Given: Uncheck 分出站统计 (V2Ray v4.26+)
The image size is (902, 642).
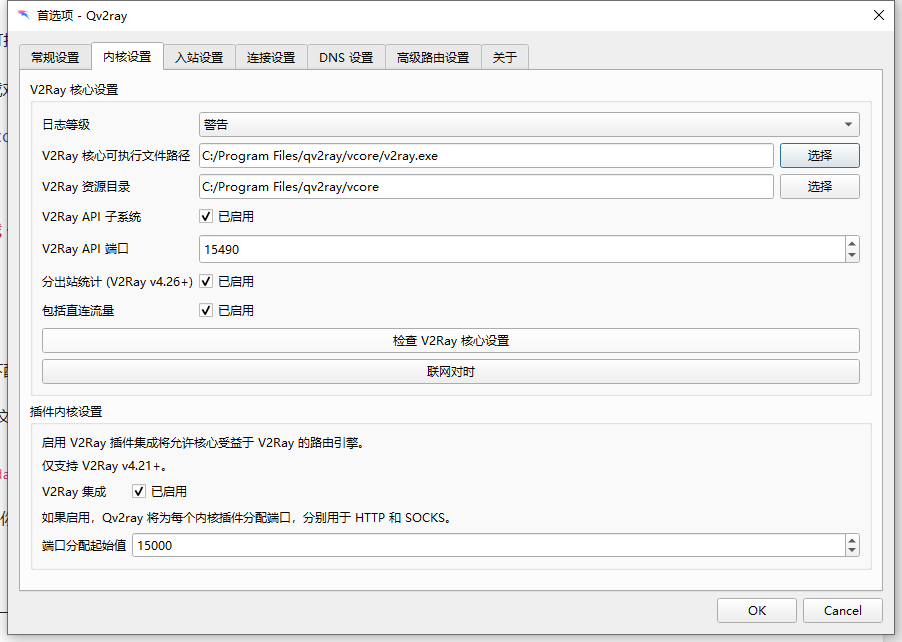Looking at the screenshot, I should 205,281.
